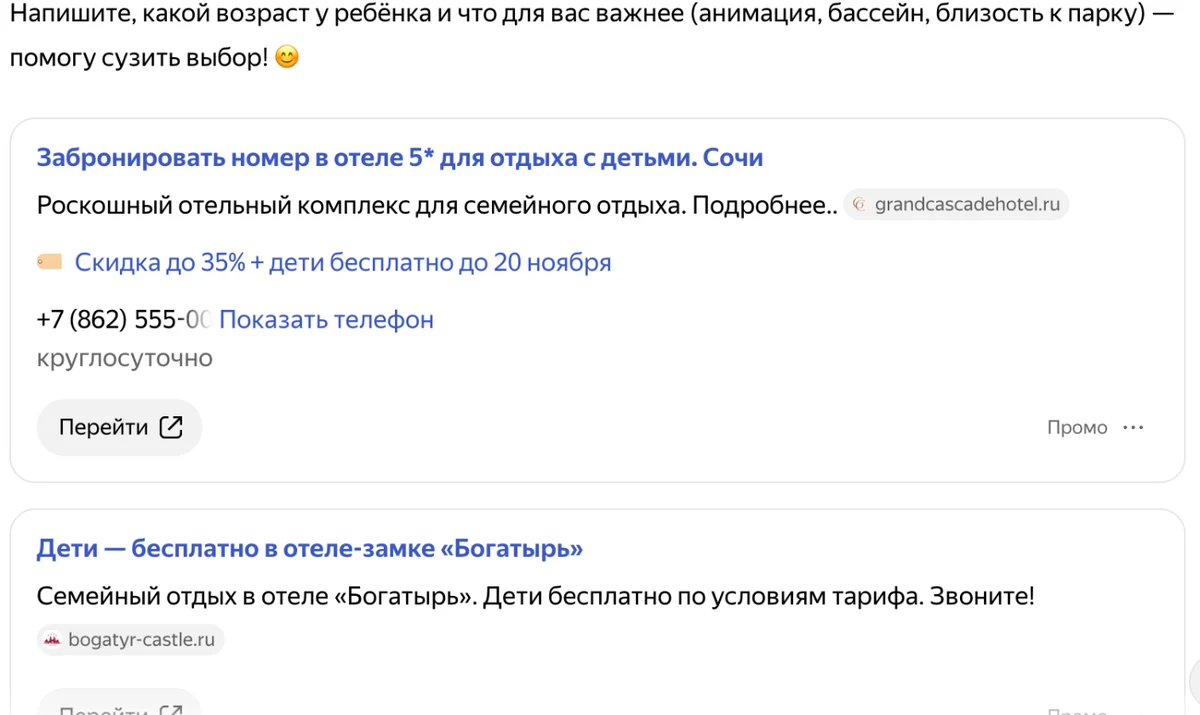Click the orange tag icon beside the discount
Image resolution: width=1200 pixels, height=715 pixels.
coord(49,263)
